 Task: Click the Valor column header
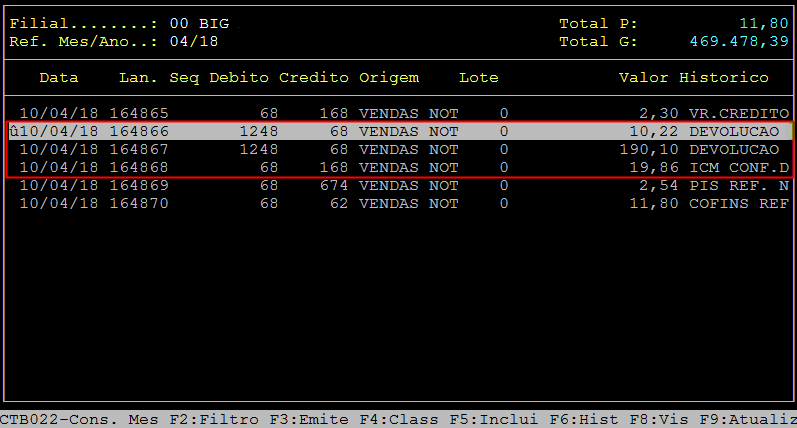(643, 78)
